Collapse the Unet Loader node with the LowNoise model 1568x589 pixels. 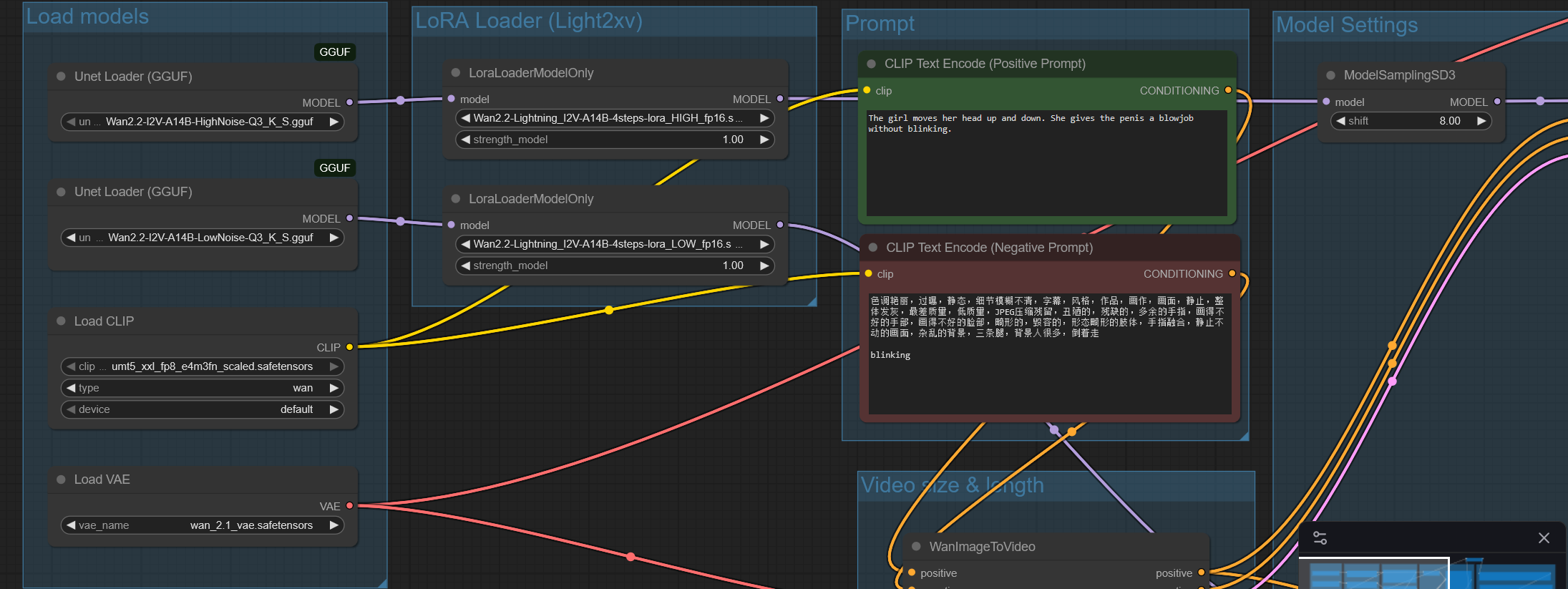click(x=61, y=192)
